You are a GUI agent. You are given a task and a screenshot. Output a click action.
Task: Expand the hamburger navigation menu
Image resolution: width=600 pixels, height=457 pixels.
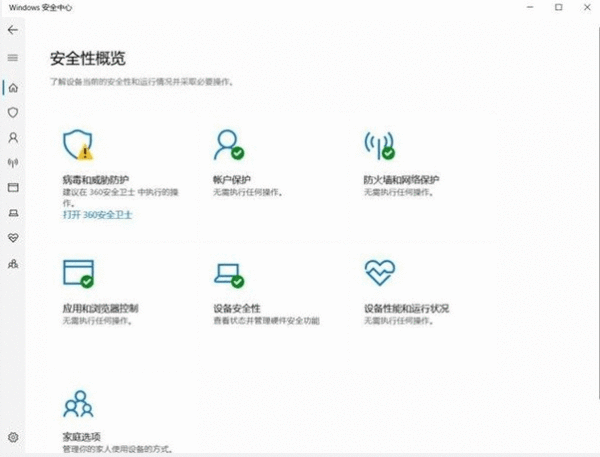[13, 58]
